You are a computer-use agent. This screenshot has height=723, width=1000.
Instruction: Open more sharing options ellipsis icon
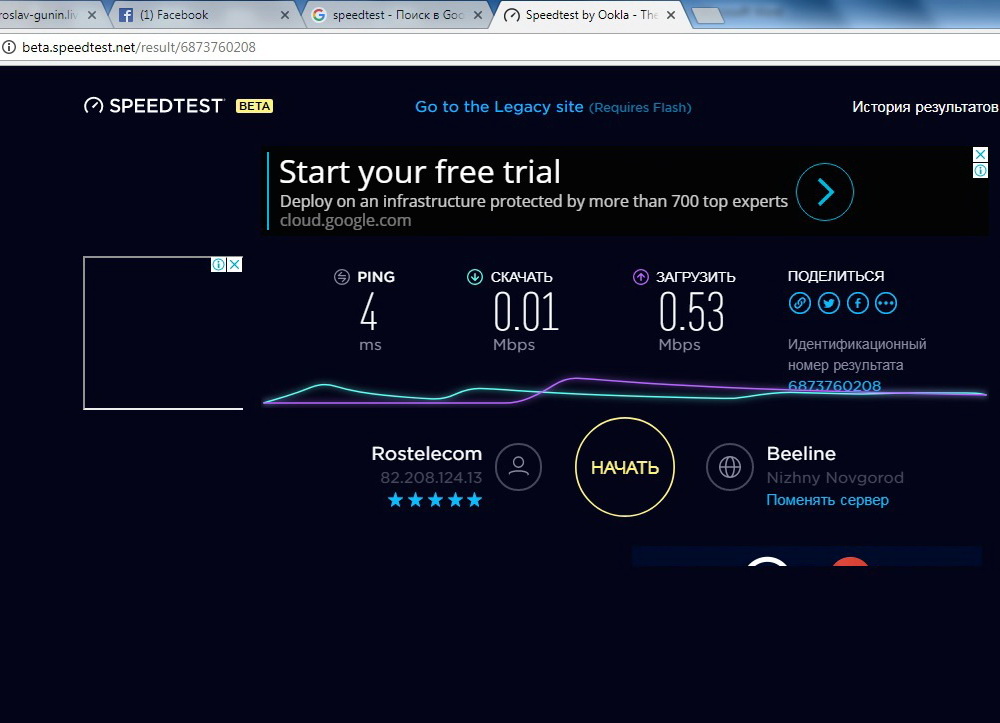pyautogui.click(x=886, y=303)
